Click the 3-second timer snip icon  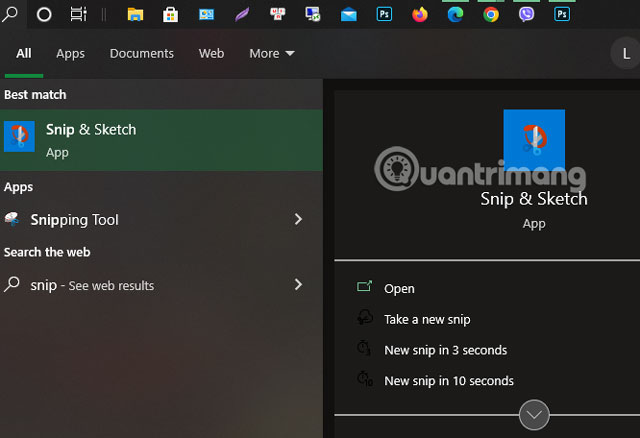pos(364,348)
